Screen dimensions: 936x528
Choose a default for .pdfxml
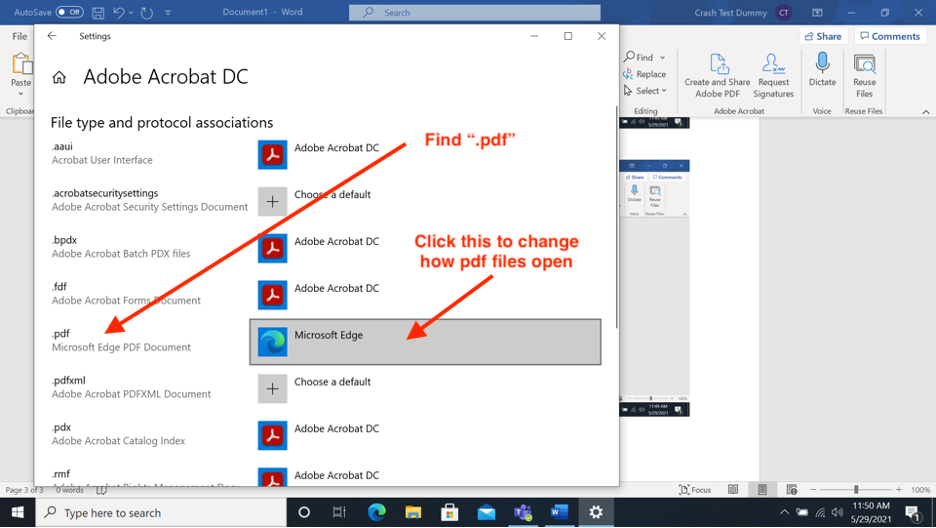[272, 389]
